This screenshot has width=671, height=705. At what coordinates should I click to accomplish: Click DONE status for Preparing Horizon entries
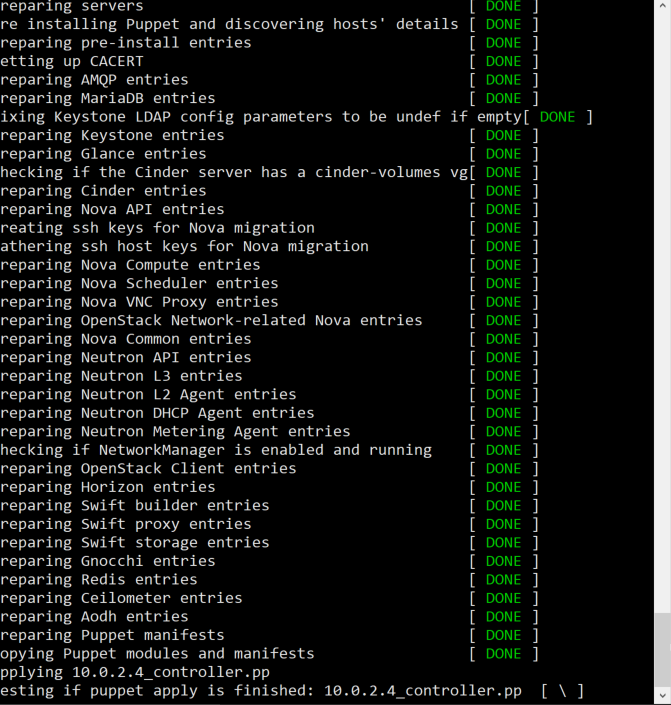point(503,487)
